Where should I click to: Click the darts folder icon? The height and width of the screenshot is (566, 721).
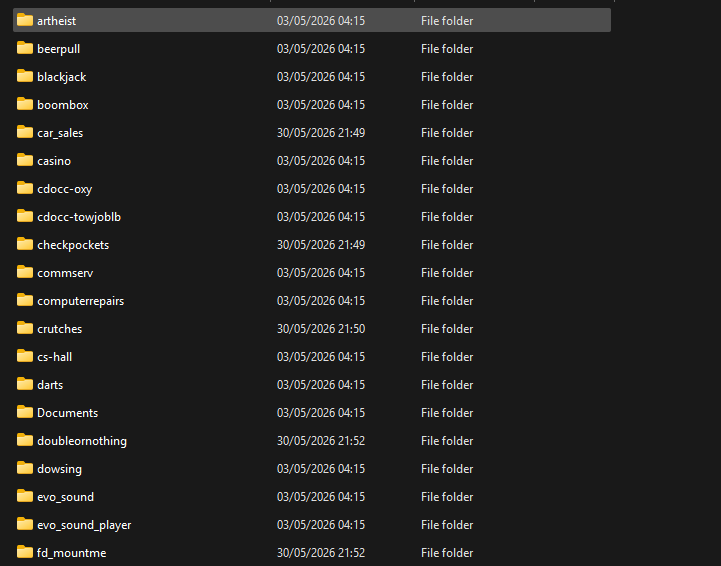point(25,384)
